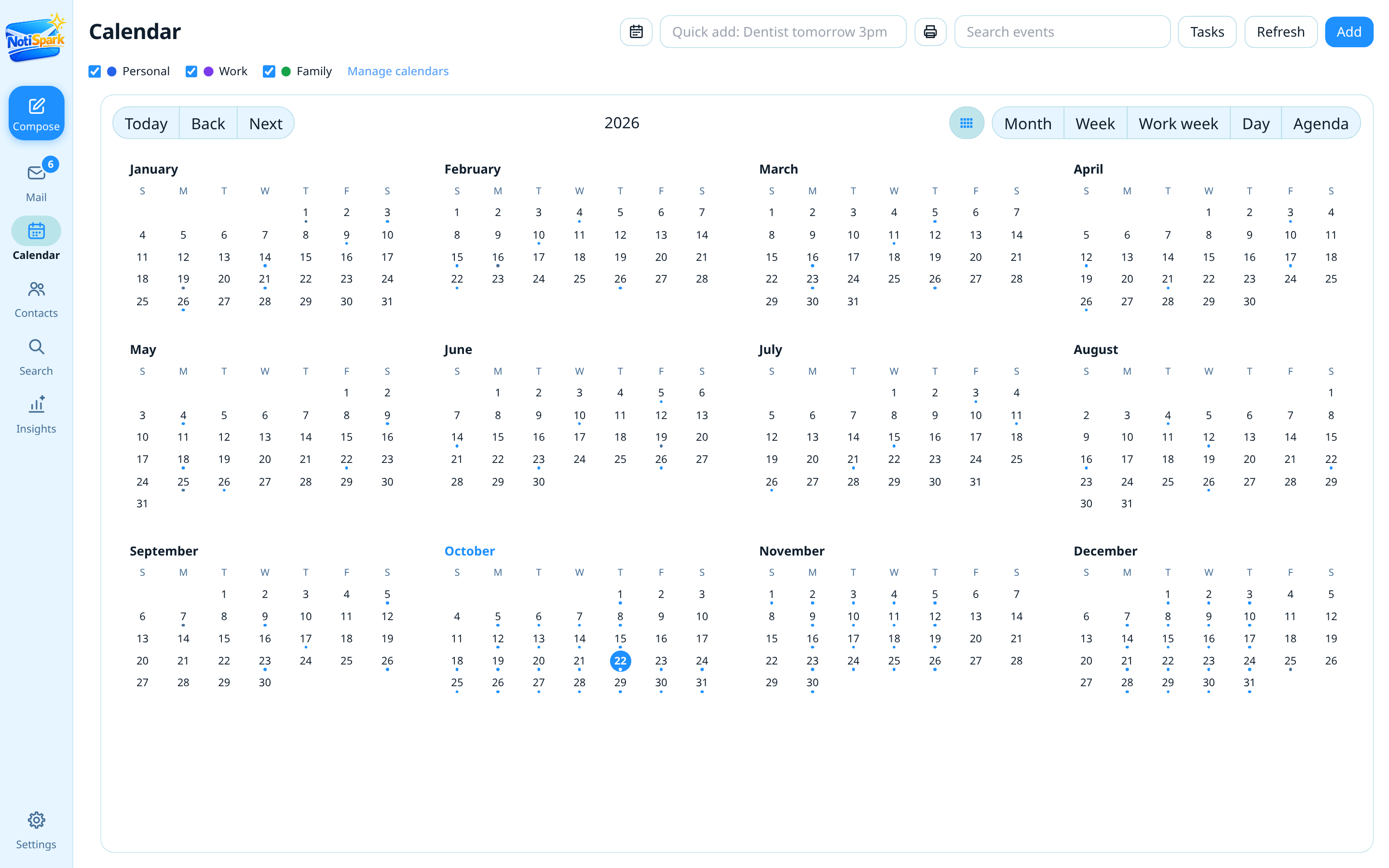The image size is (1389, 868).
Task: Select the year grid view icon
Action: click(967, 123)
